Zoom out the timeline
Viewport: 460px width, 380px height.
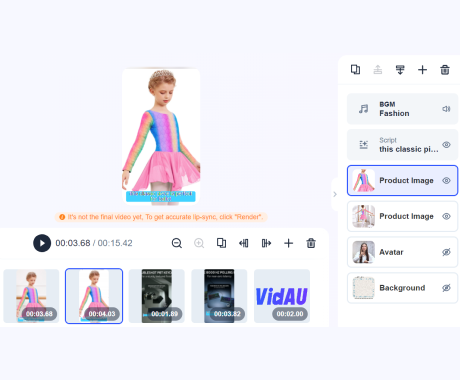(177, 243)
